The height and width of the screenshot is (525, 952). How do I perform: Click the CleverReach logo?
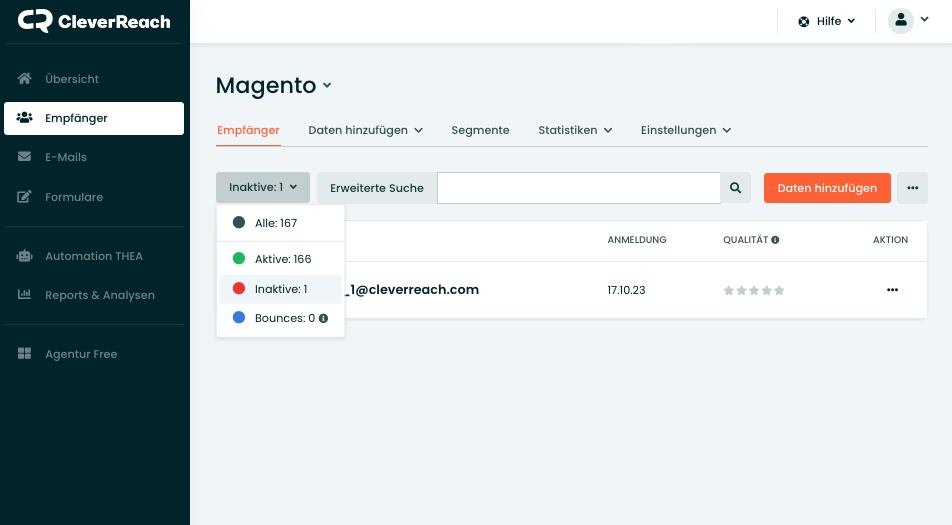coord(94,21)
